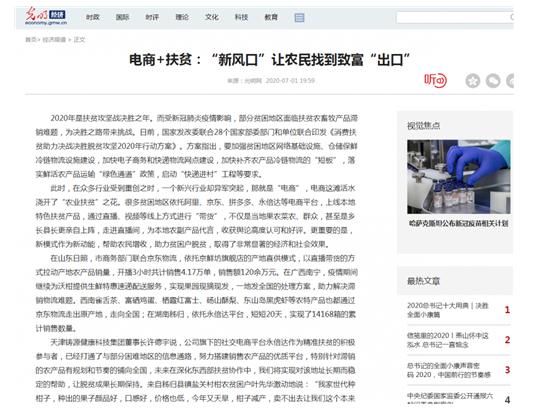This screenshot has width=543, height=420.
Task: Go to the 理论 section
Action: 182,17
